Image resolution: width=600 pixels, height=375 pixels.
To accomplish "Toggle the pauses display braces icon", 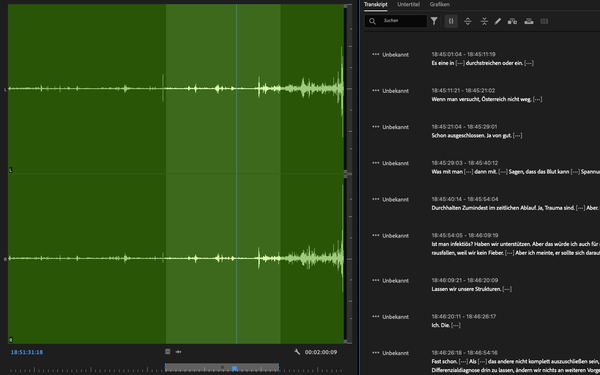I will coord(451,21).
